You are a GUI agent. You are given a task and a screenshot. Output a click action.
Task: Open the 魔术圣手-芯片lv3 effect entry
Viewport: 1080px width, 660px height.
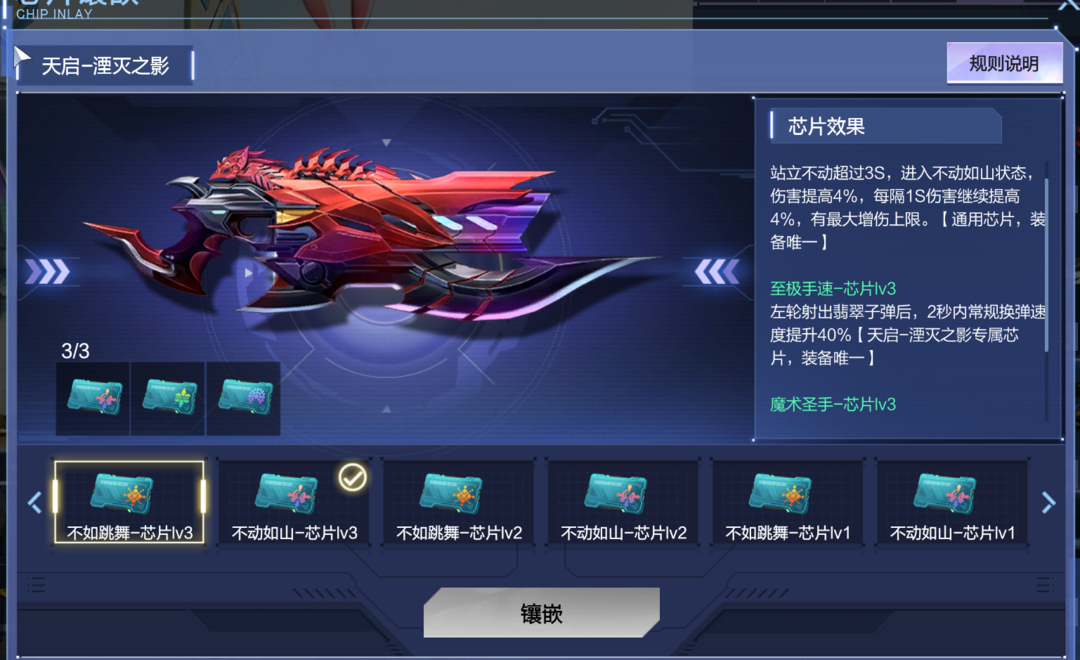833,404
